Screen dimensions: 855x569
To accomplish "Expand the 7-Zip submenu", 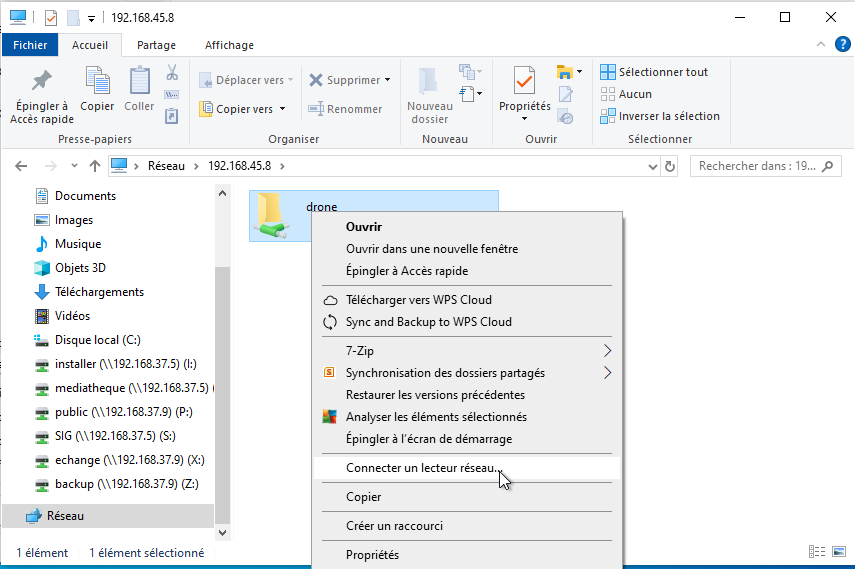I will pyautogui.click(x=607, y=351).
